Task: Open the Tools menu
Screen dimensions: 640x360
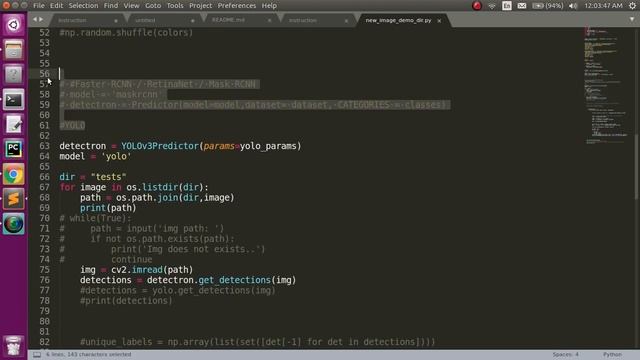Action: 175,6
